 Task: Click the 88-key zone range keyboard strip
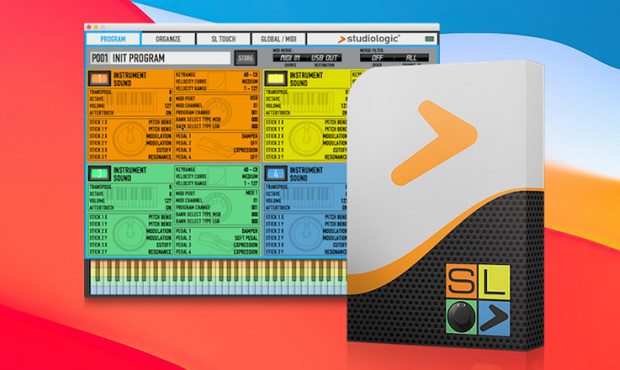tap(219, 277)
